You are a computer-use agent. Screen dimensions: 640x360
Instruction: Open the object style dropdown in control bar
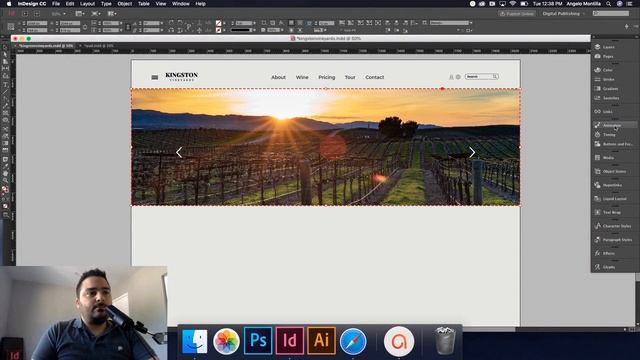coord(471,23)
